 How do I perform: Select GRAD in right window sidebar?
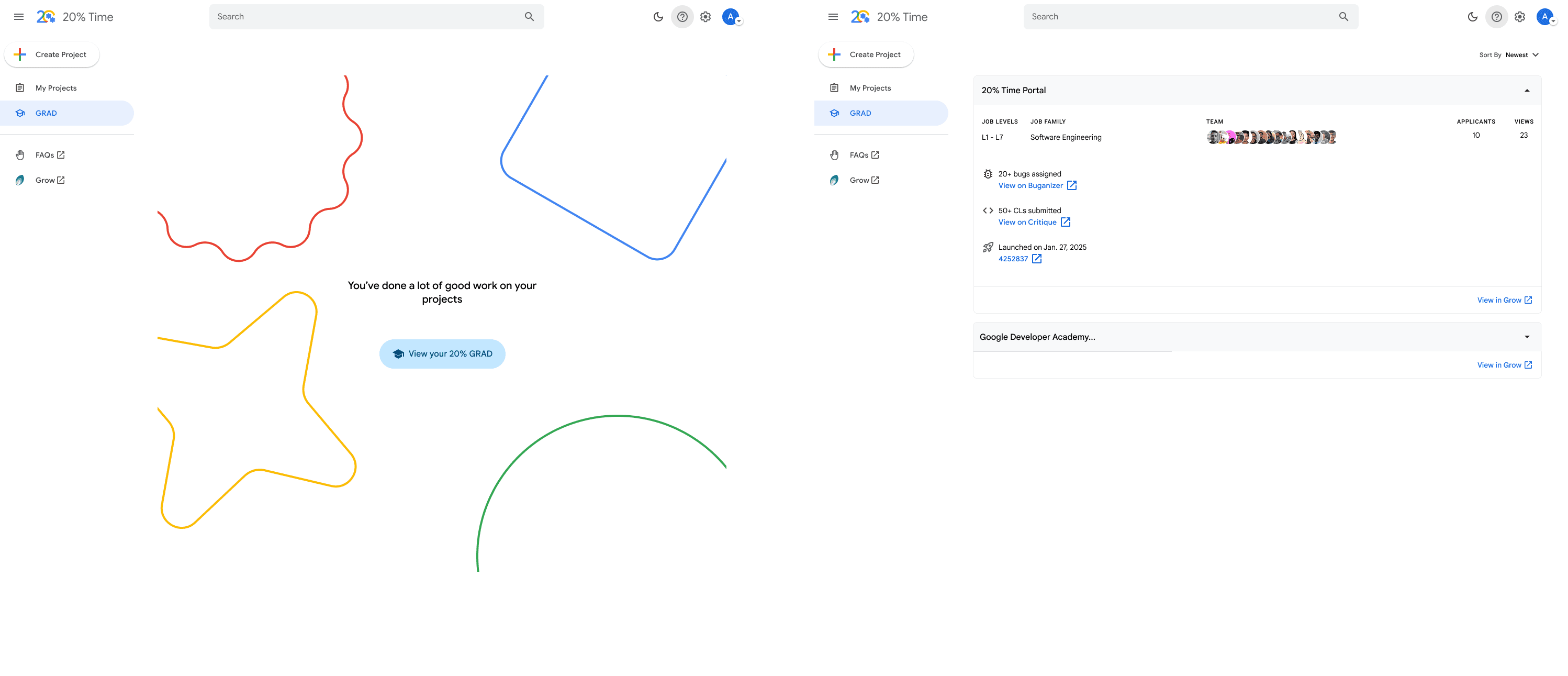click(x=860, y=113)
